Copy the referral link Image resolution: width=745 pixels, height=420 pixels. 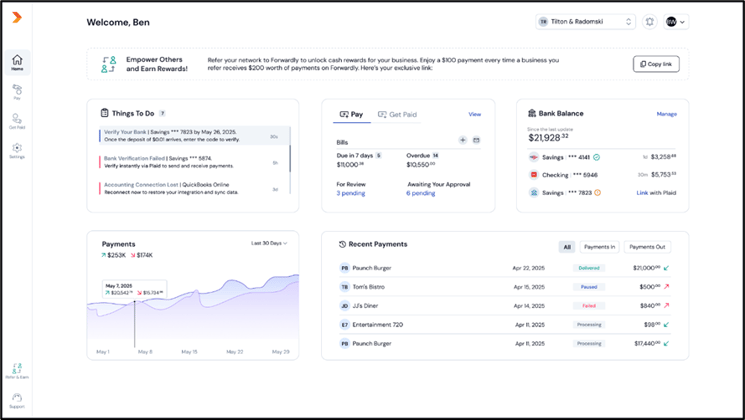pos(656,64)
